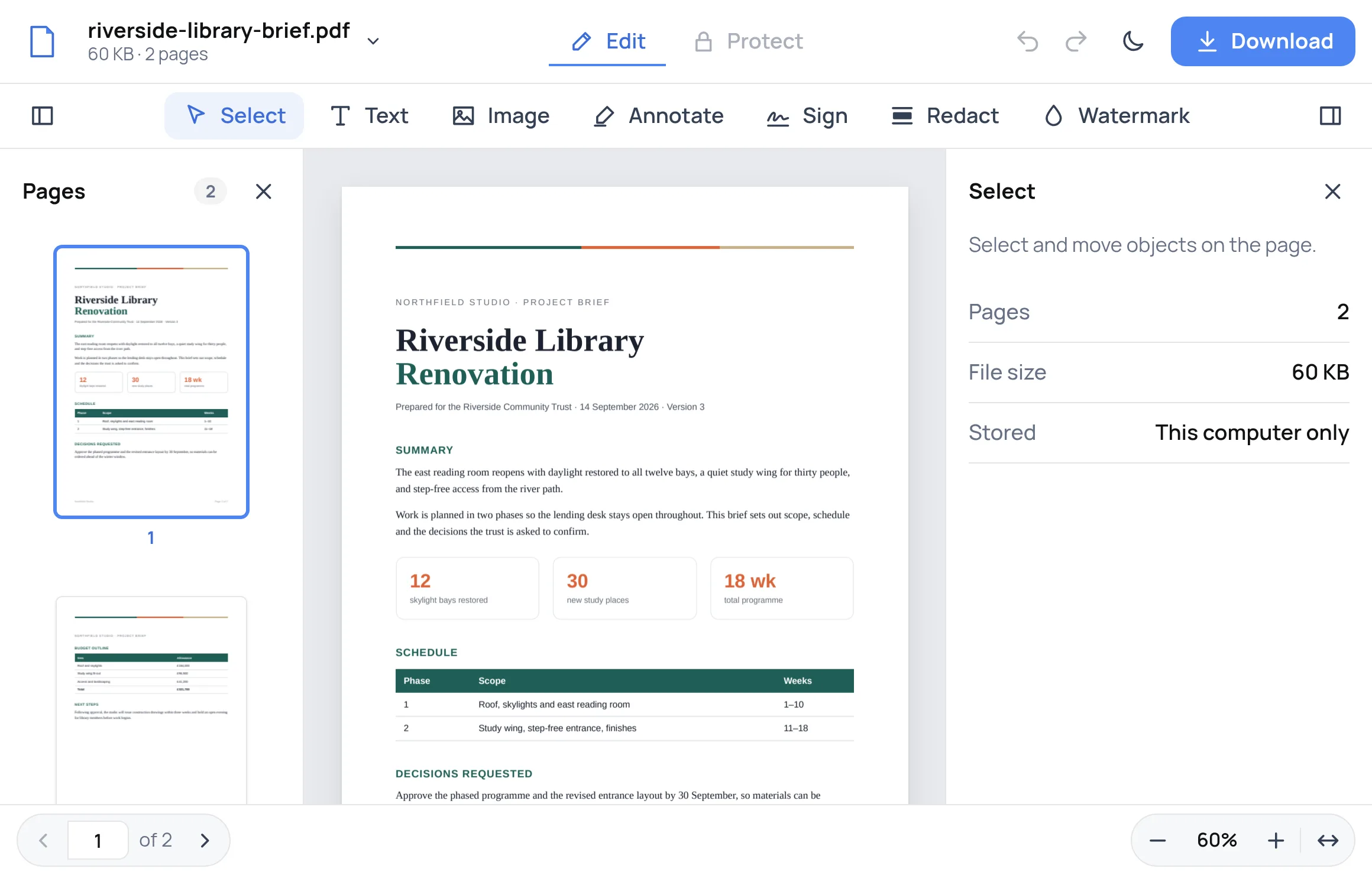Close the Pages panel
Screen dimensions: 1372x875
(264, 192)
